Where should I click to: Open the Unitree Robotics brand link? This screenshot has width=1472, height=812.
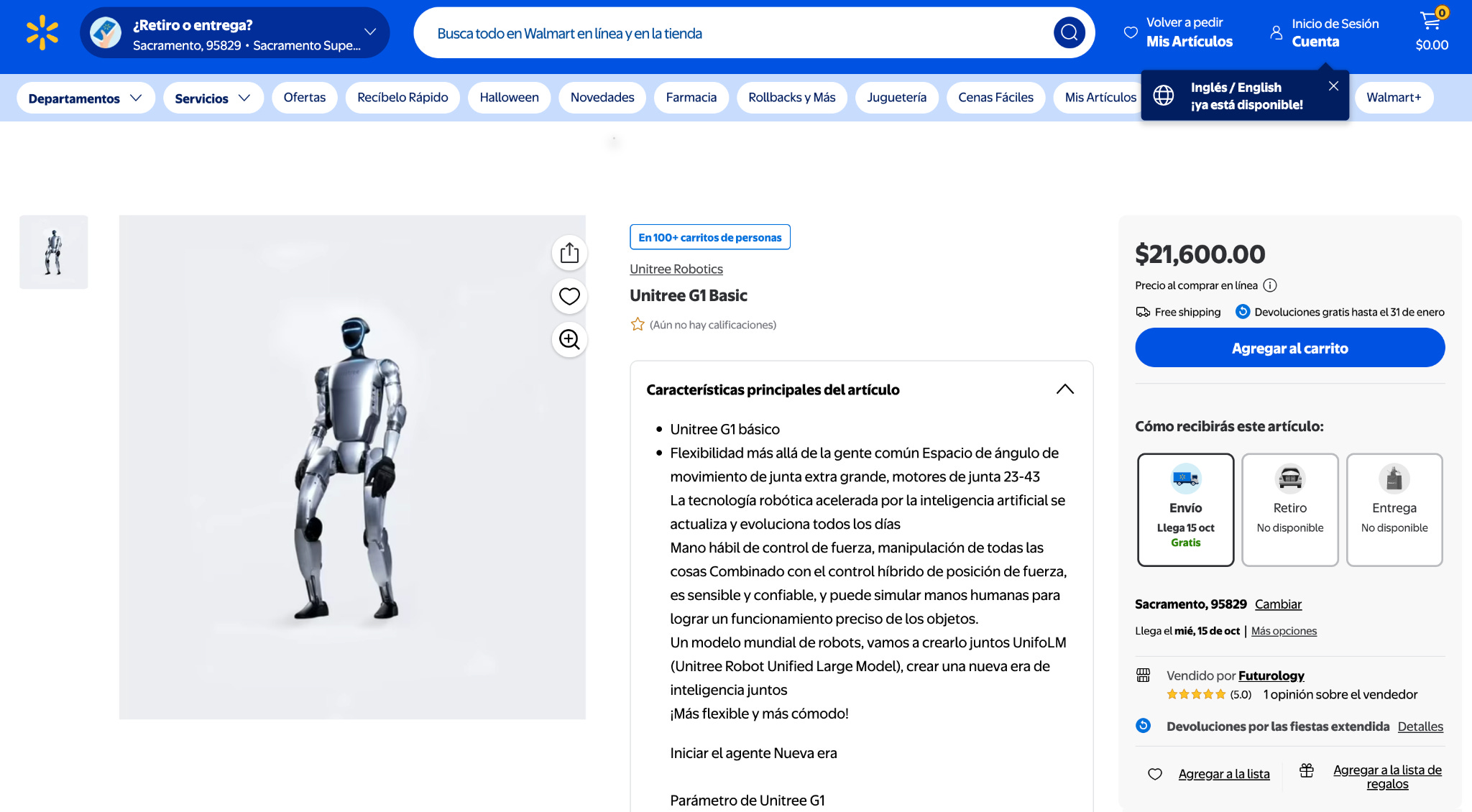click(x=676, y=269)
